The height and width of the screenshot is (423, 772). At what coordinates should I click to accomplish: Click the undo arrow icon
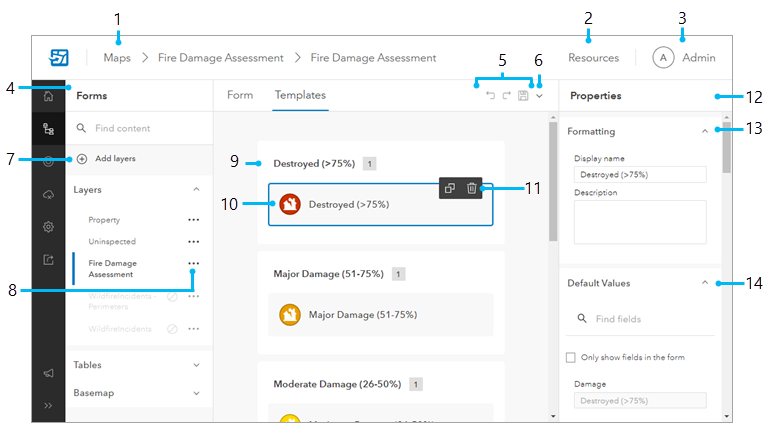pos(490,96)
